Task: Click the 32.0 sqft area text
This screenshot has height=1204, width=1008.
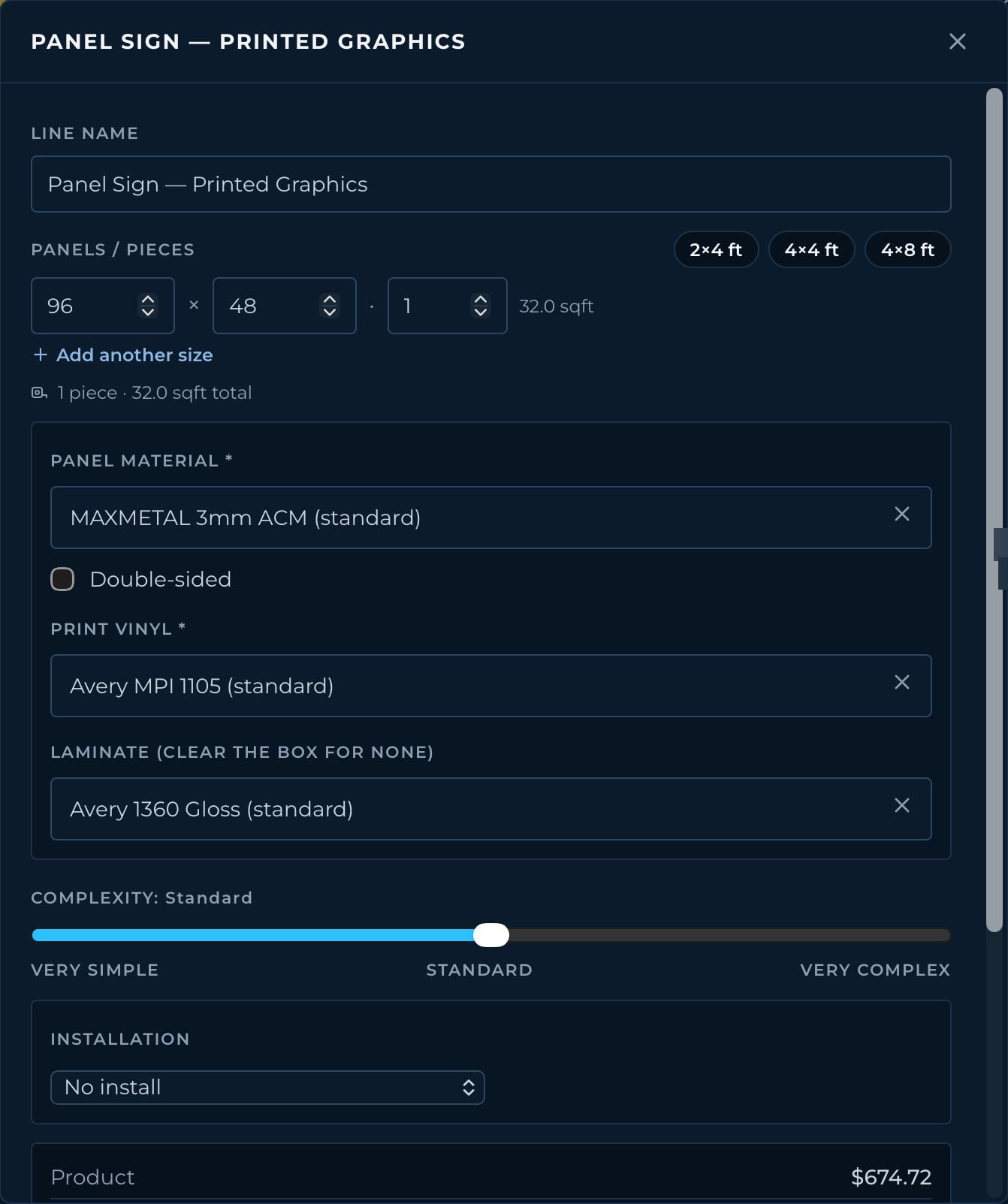Action: (557, 306)
